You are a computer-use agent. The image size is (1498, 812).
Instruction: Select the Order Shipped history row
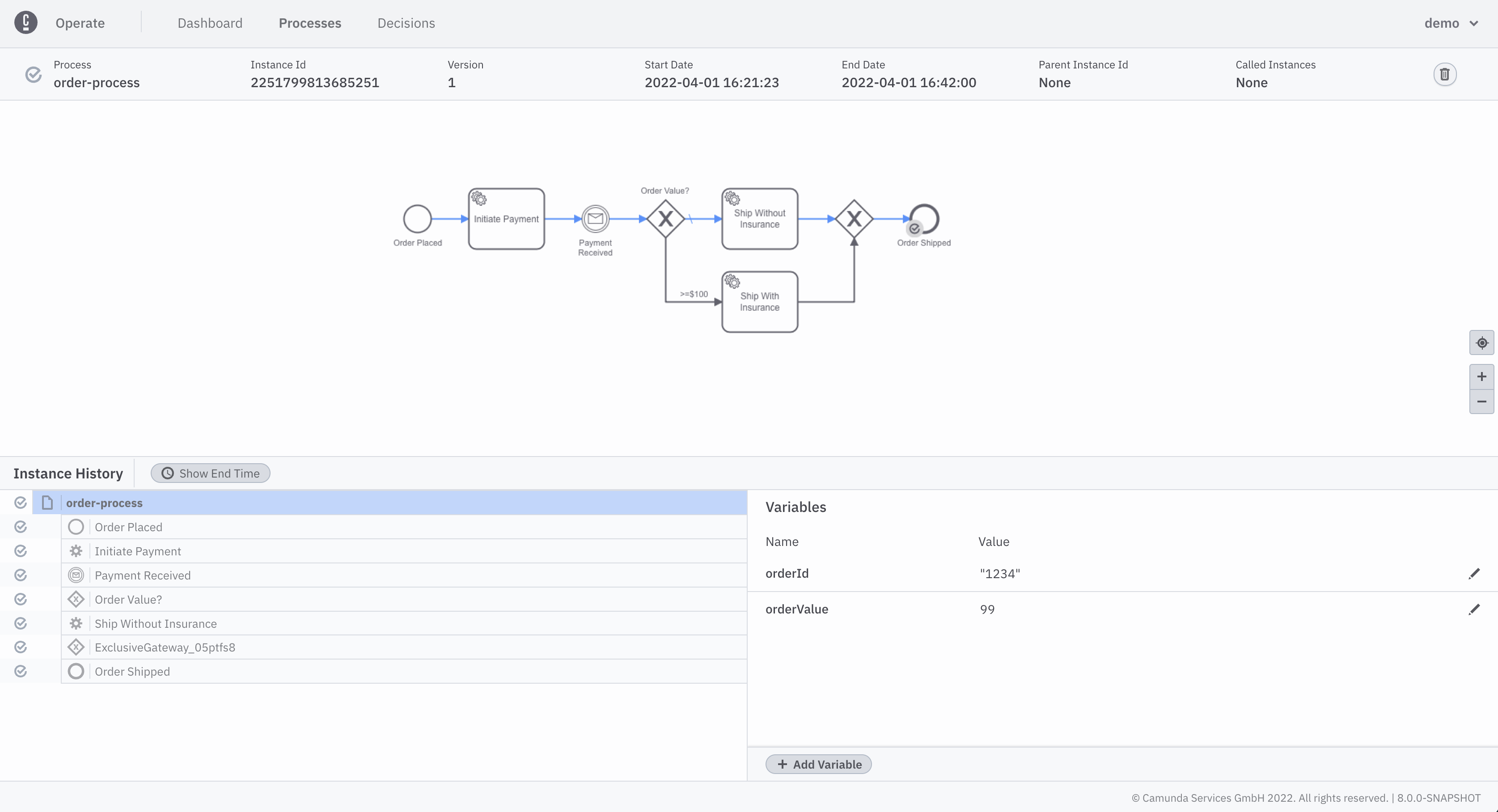pyautogui.click(x=133, y=671)
